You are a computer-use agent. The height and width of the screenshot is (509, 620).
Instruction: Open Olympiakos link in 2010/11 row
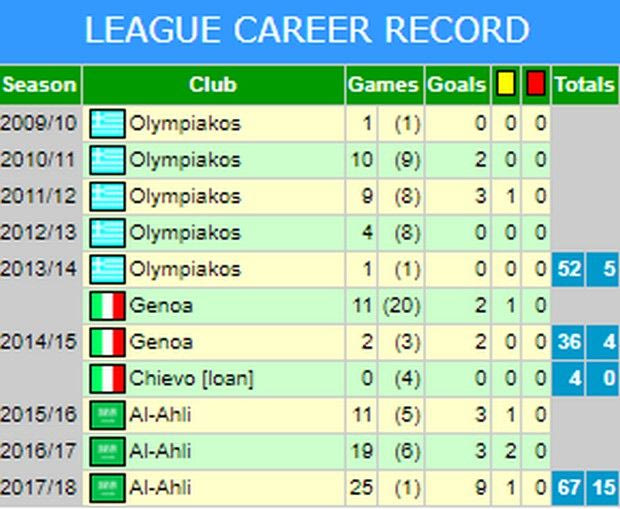coord(185,161)
